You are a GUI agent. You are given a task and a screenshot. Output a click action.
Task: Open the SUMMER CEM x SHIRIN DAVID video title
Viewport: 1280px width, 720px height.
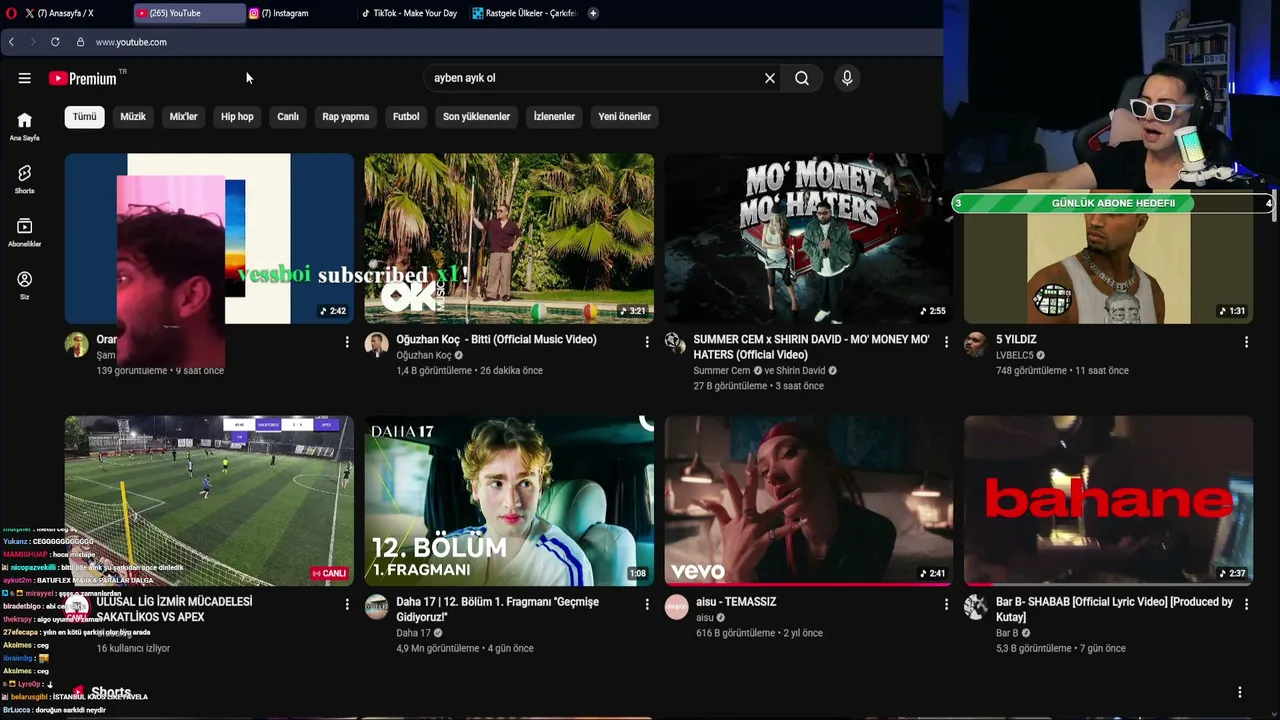click(811, 347)
